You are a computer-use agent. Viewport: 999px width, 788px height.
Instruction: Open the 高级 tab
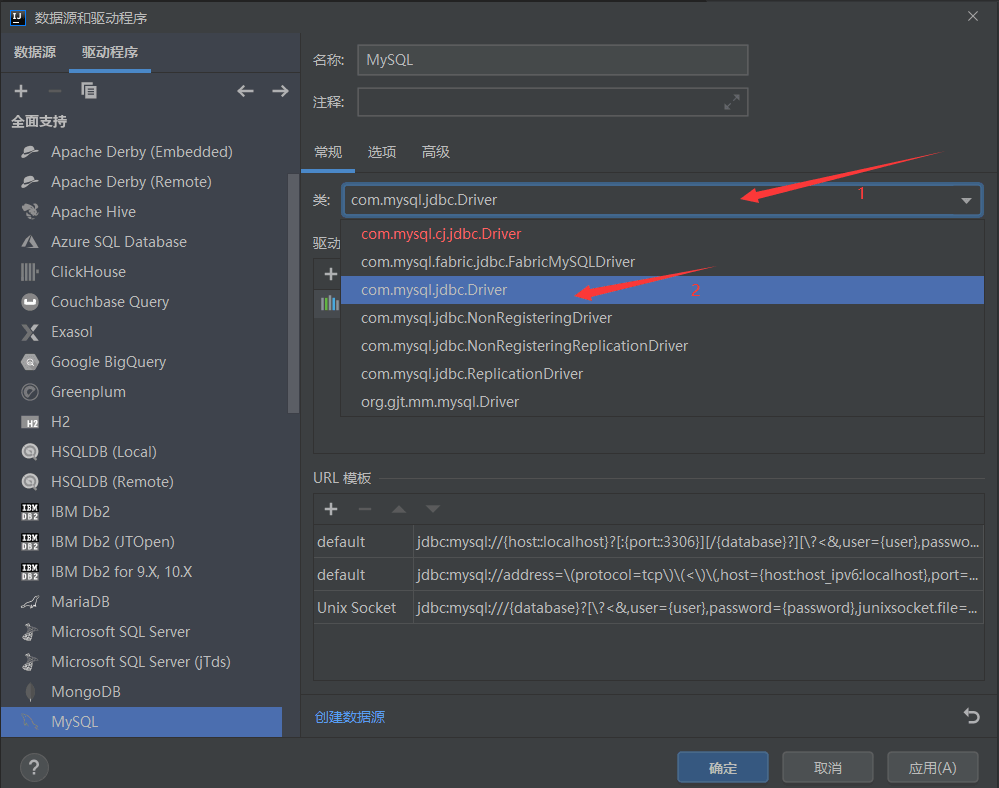click(x=434, y=152)
